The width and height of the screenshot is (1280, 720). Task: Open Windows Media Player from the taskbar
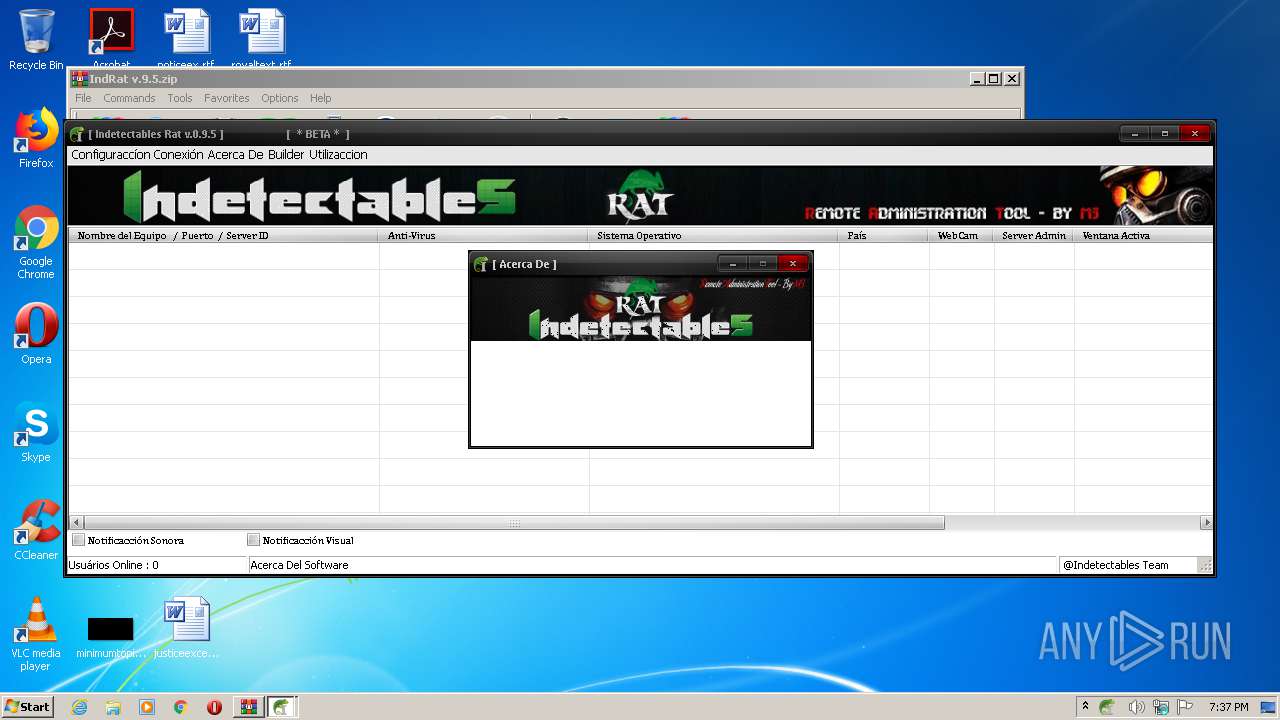tap(147, 707)
